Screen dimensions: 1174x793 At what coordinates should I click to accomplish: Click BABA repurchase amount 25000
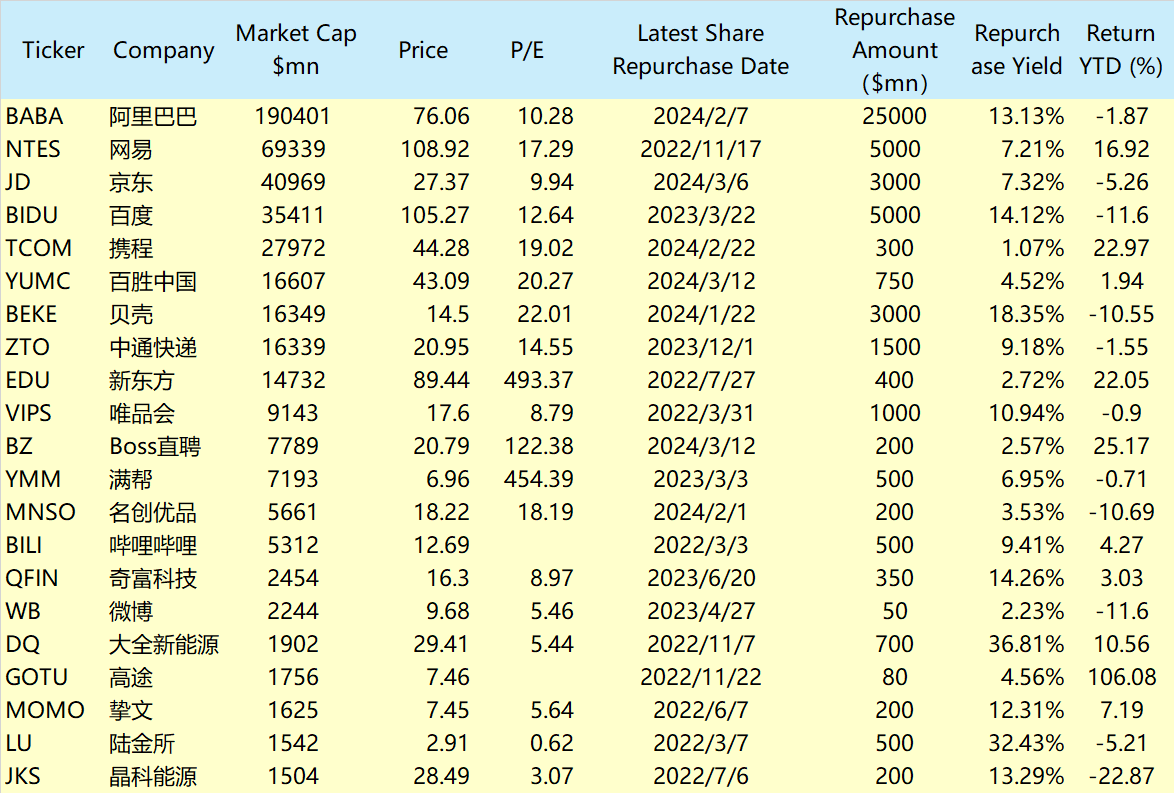coord(894,117)
